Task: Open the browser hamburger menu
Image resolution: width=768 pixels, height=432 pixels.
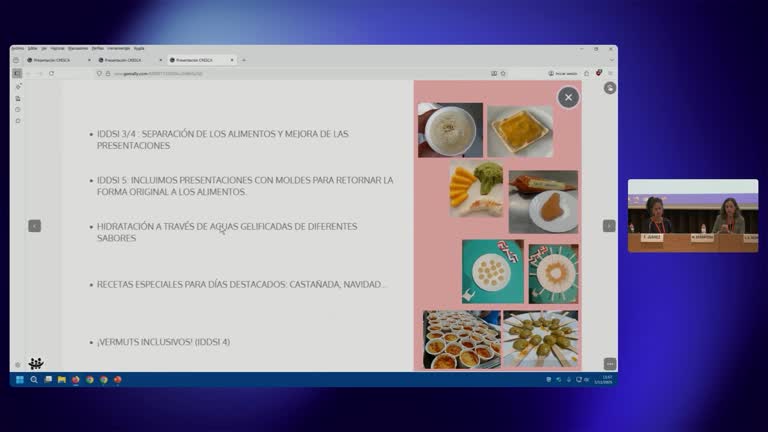Action: tap(610, 73)
